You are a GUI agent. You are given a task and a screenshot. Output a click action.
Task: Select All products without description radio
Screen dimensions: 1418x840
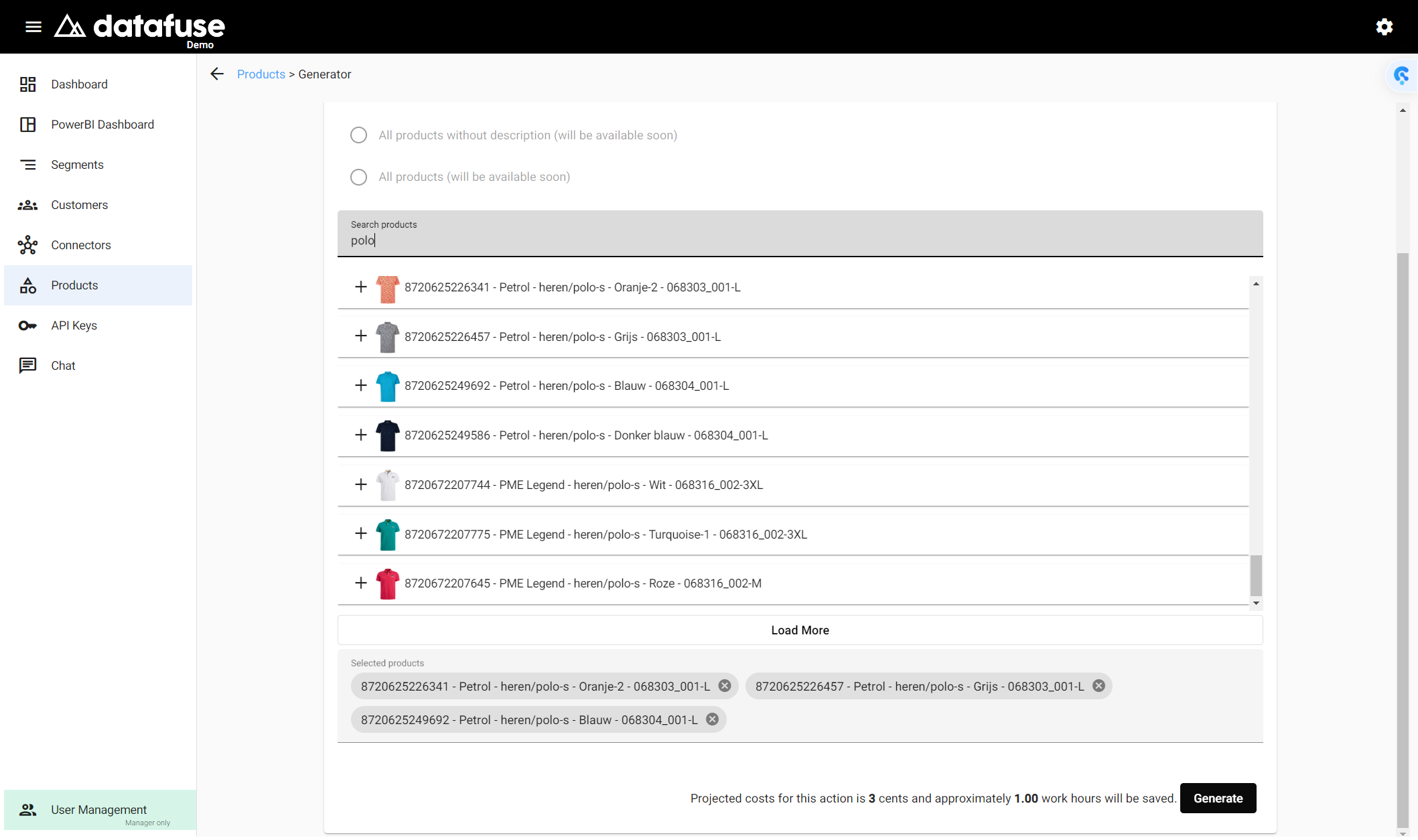click(x=359, y=135)
